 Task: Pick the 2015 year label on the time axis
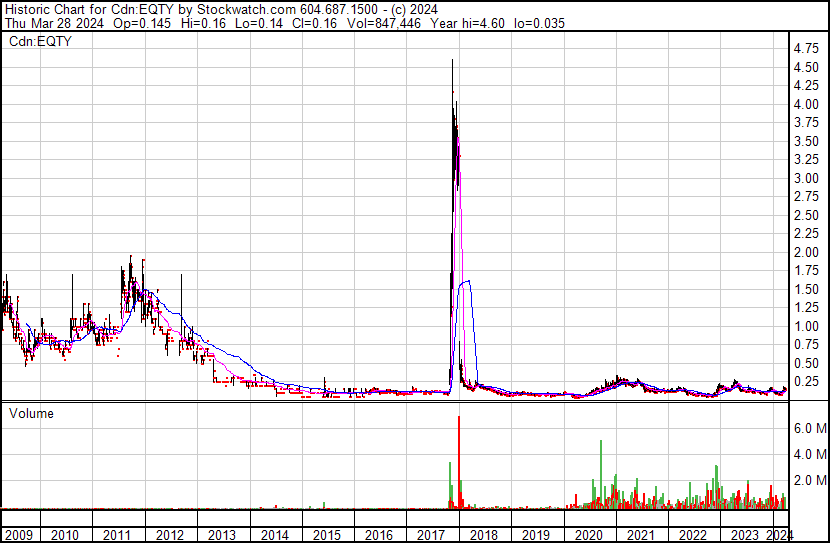pyautogui.click(x=327, y=535)
